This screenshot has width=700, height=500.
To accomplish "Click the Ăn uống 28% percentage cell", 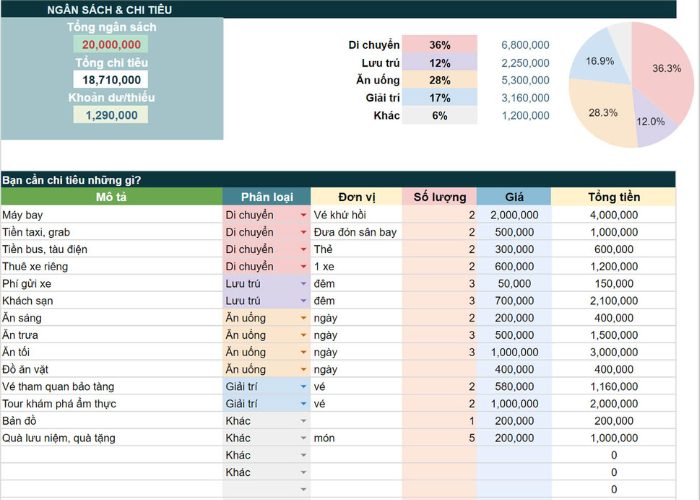I will [439, 80].
